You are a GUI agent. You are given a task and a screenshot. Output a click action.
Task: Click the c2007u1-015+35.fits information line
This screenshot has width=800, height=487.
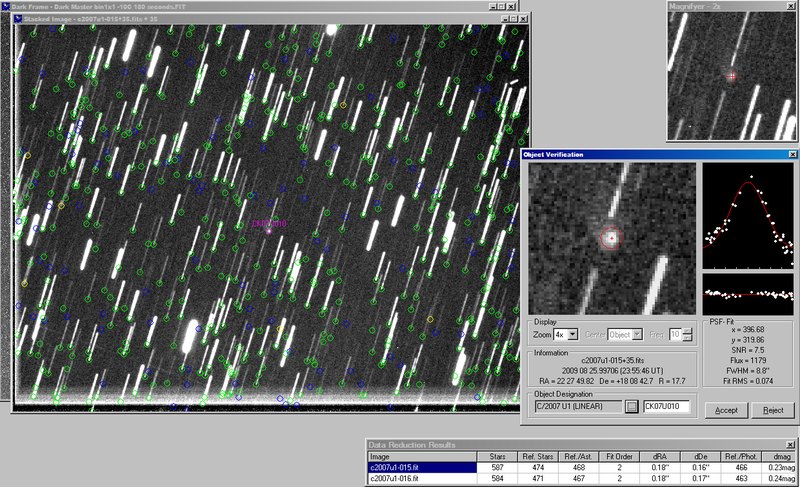613,360
